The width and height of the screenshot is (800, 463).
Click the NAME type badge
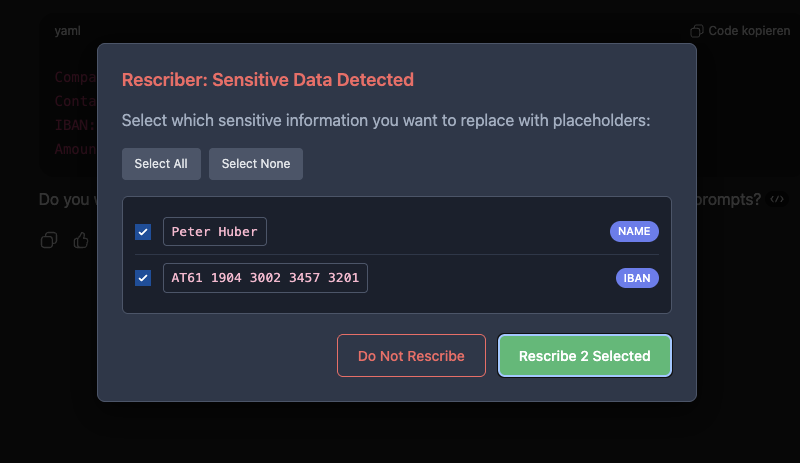[634, 232]
